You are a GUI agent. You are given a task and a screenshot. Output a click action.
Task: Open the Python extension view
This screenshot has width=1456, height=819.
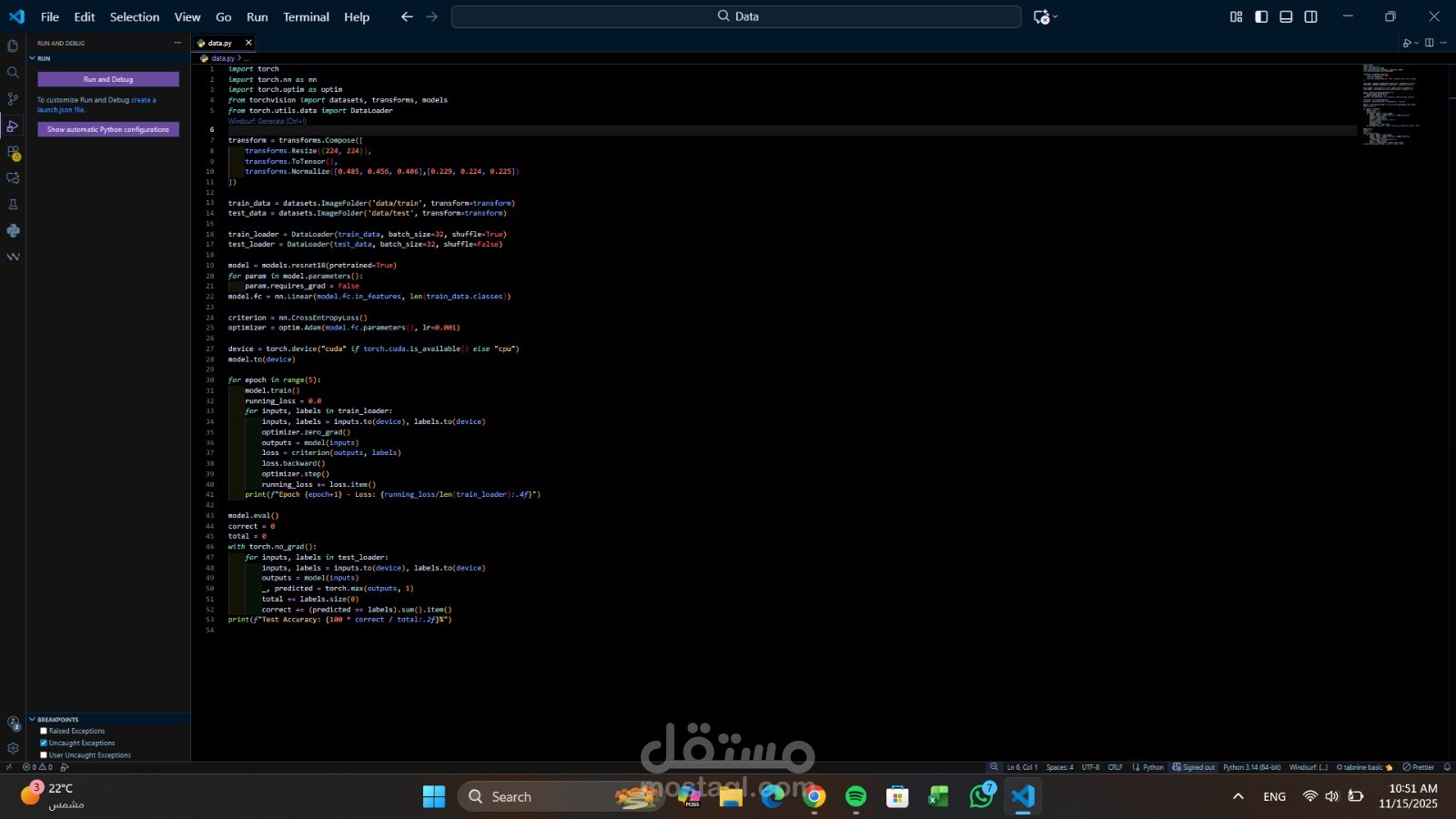tap(13, 231)
